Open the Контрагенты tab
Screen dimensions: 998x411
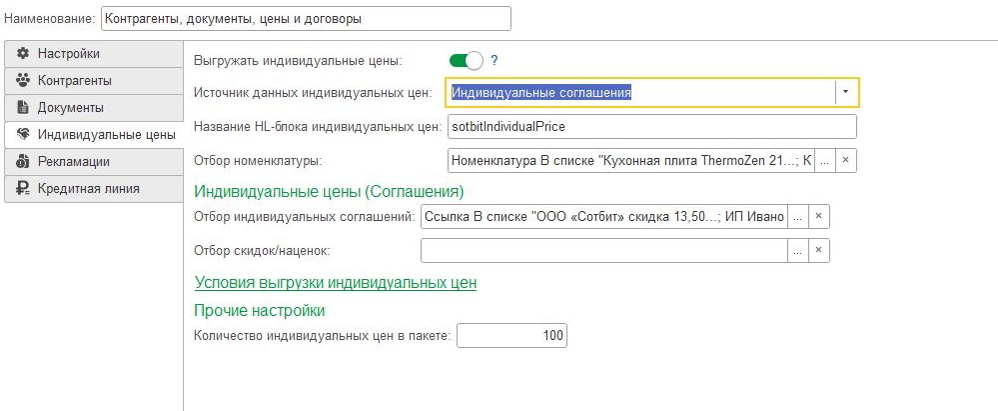click(x=94, y=81)
